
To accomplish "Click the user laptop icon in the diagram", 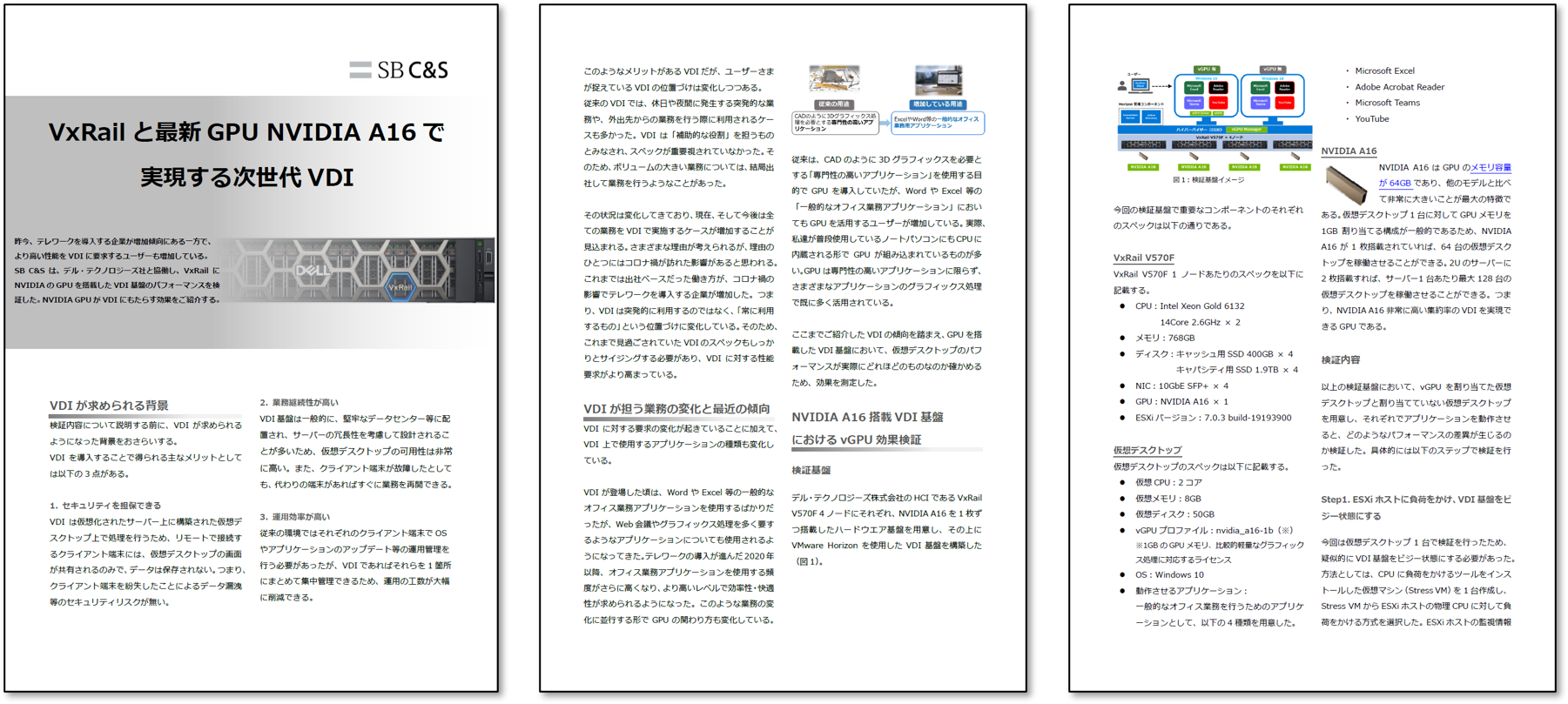I will coord(1139,85).
